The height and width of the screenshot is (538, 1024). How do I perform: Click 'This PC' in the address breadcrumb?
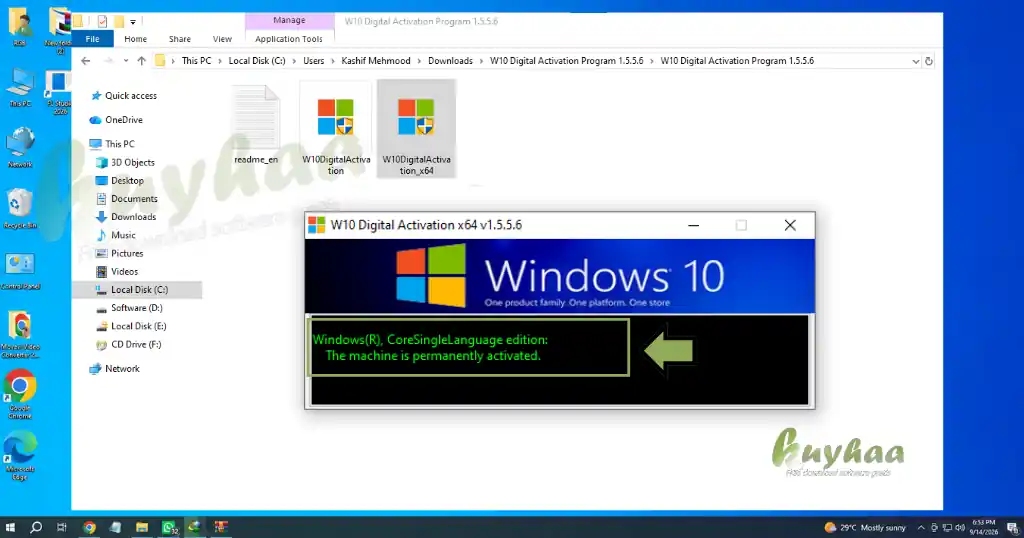point(197,61)
